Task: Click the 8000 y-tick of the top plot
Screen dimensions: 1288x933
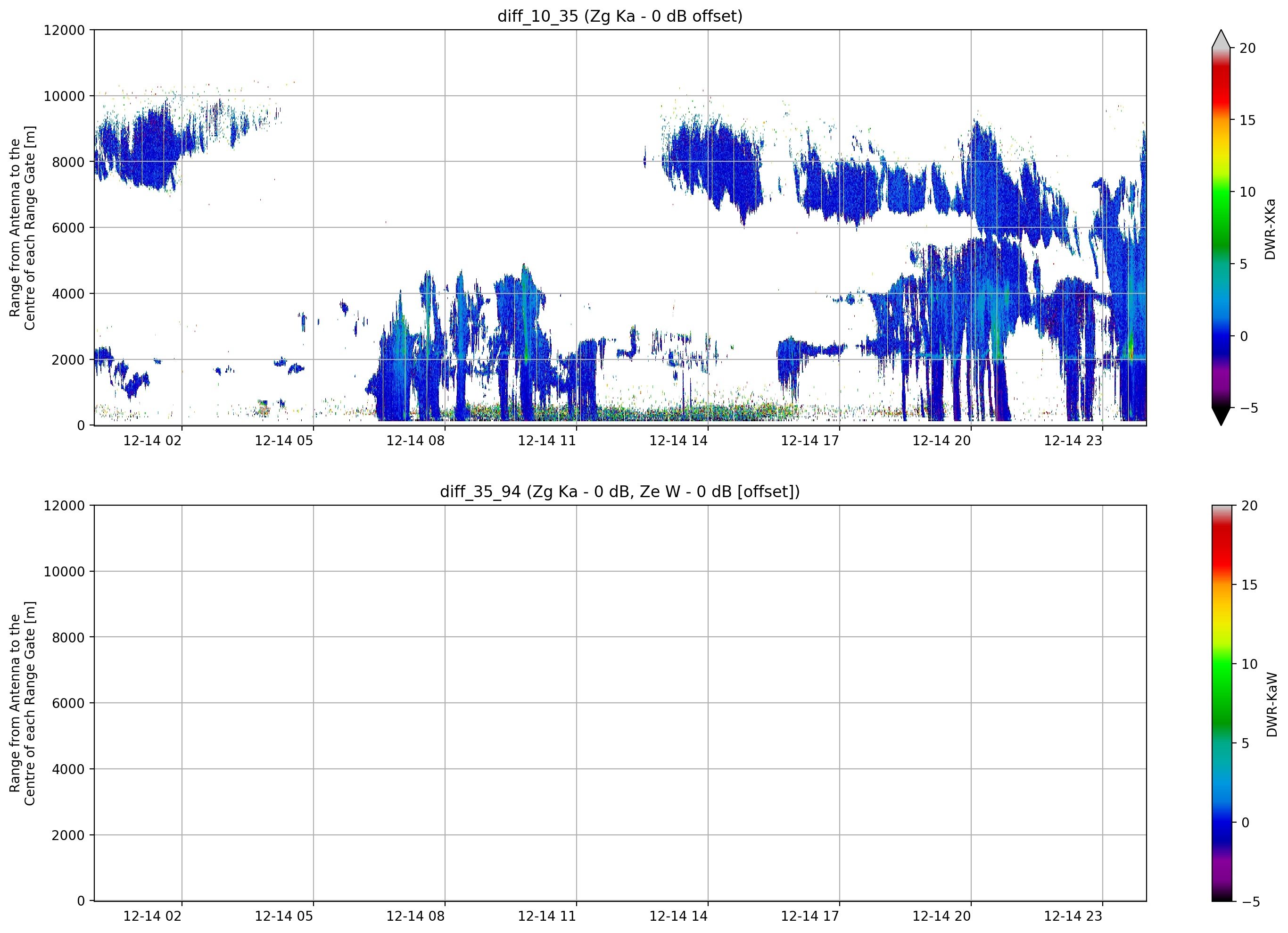Action: tap(68, 162)
